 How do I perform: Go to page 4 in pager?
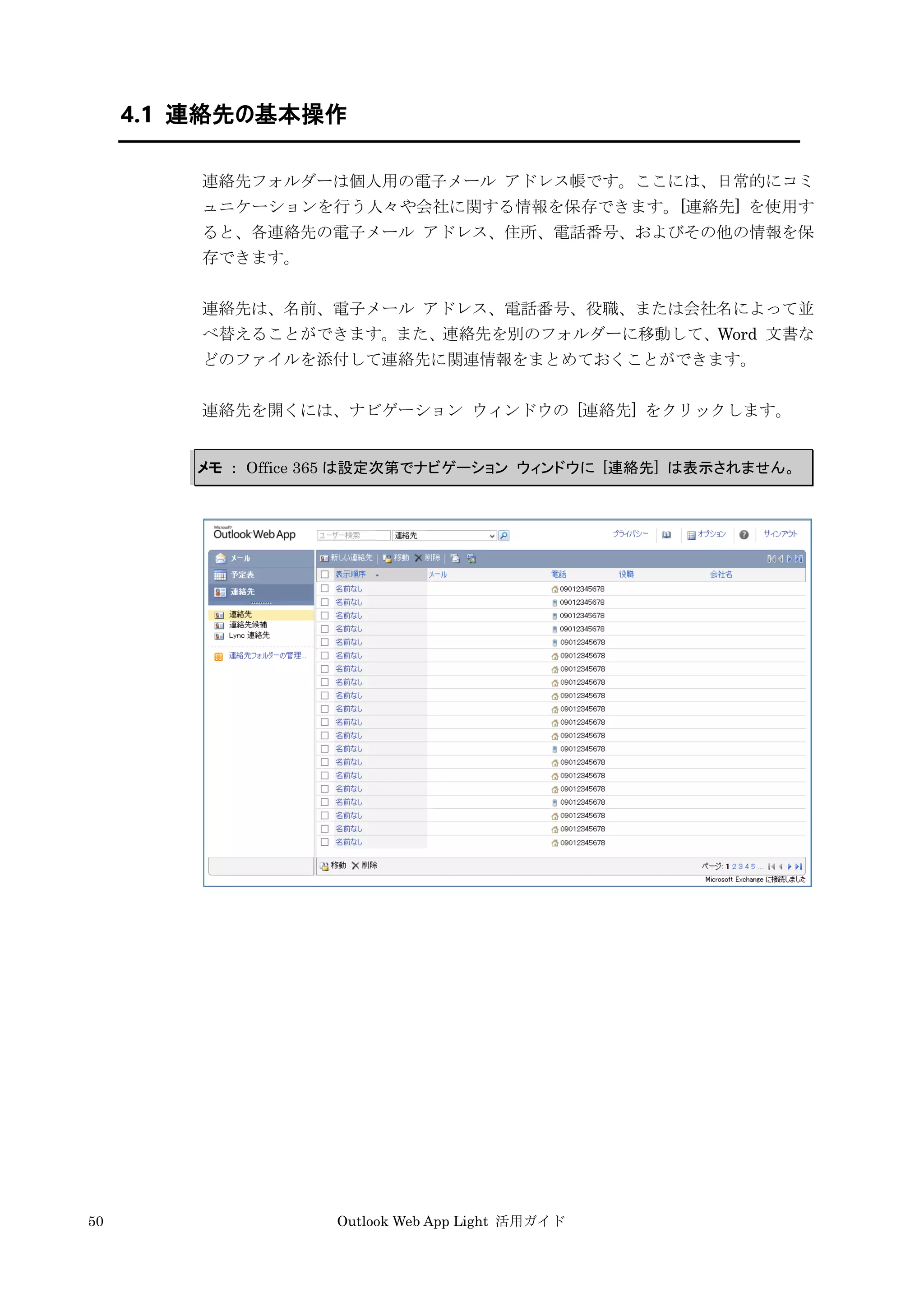click(747, 867)
